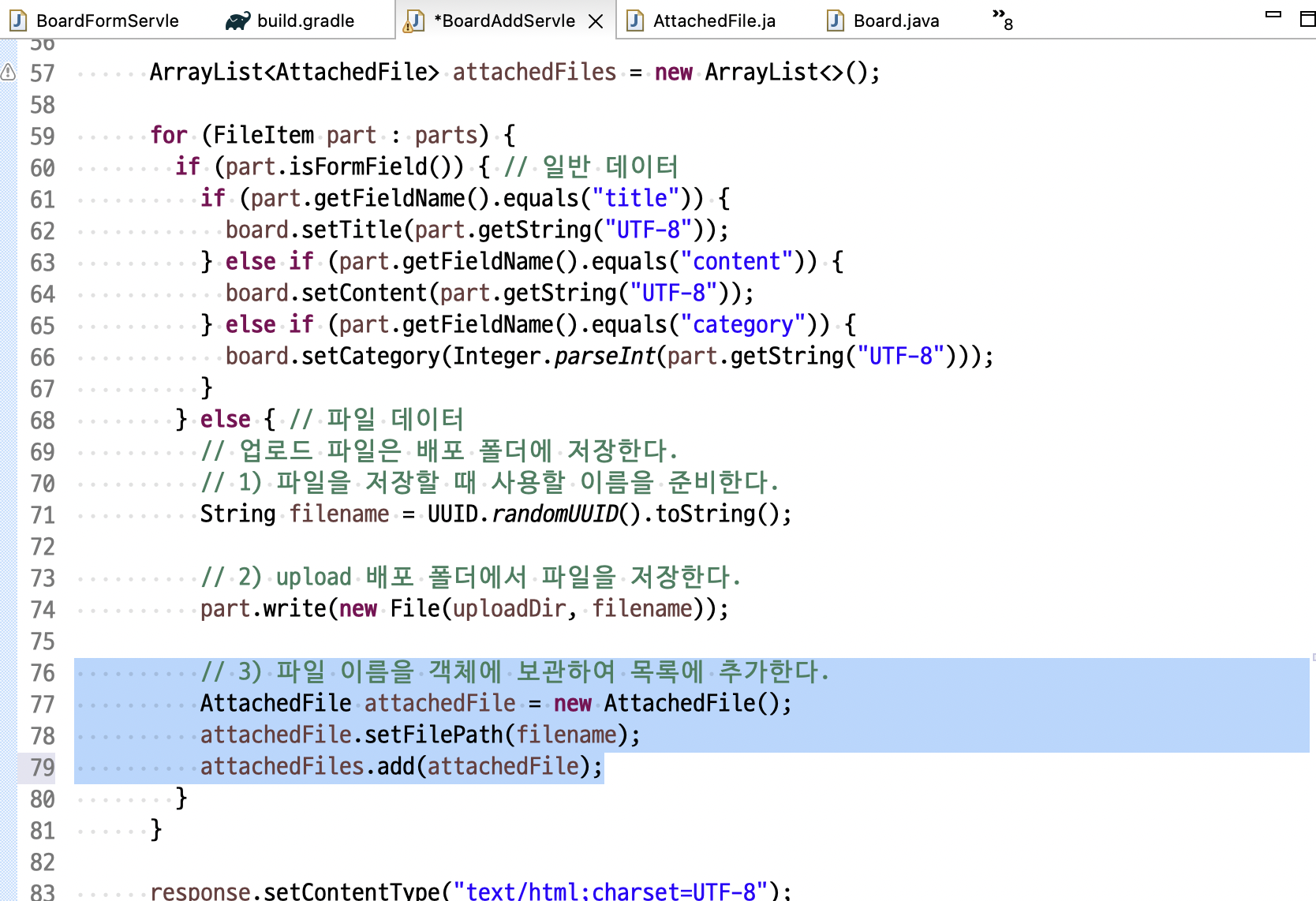This screenshot has height=901, width=1316.
Task: Click the Java file icon on Board.java tab
Action: pyautogui.click(x=836, y=21)
